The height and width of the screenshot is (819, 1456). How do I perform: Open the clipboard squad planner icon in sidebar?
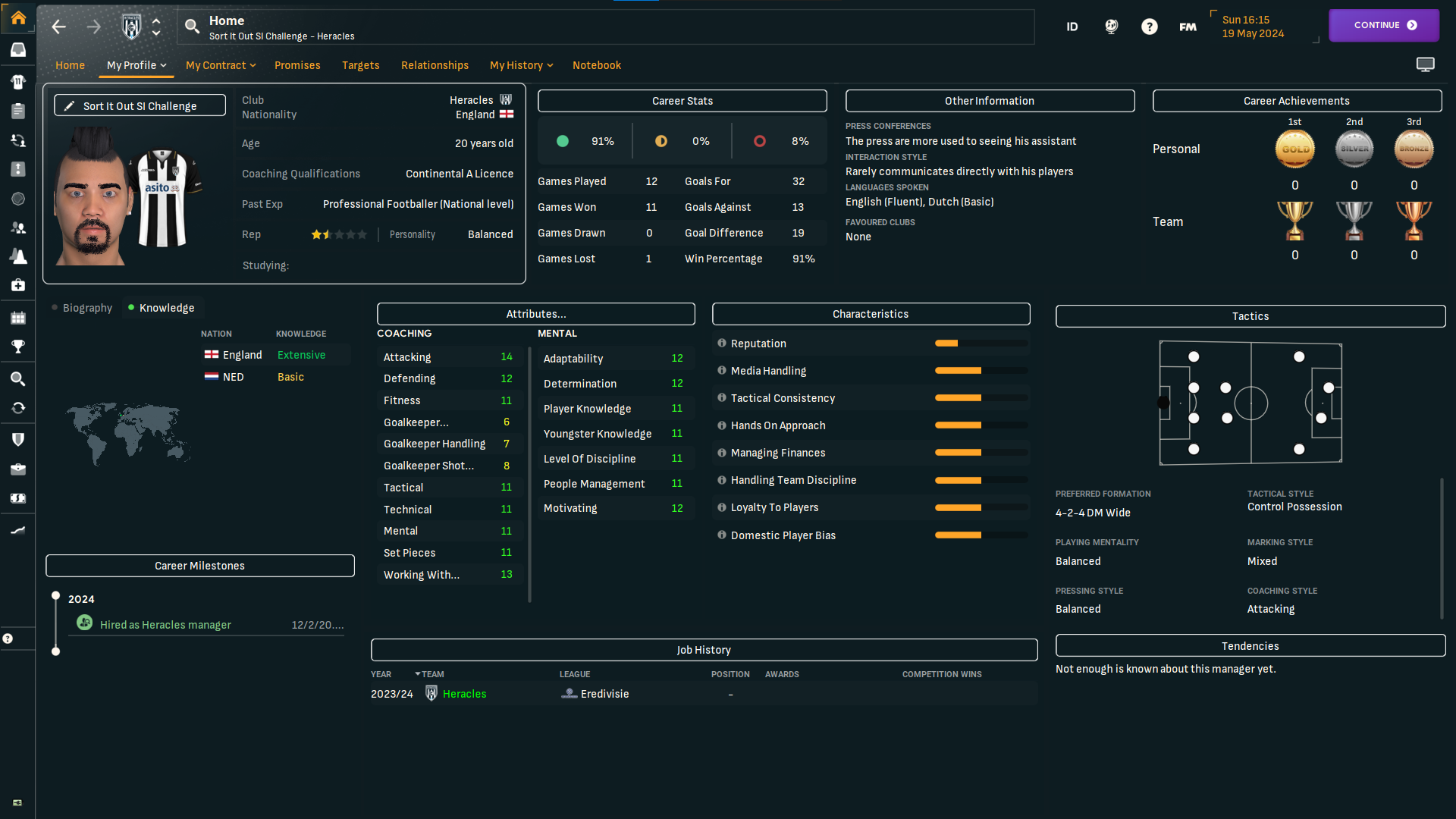(x=18, y=111)
